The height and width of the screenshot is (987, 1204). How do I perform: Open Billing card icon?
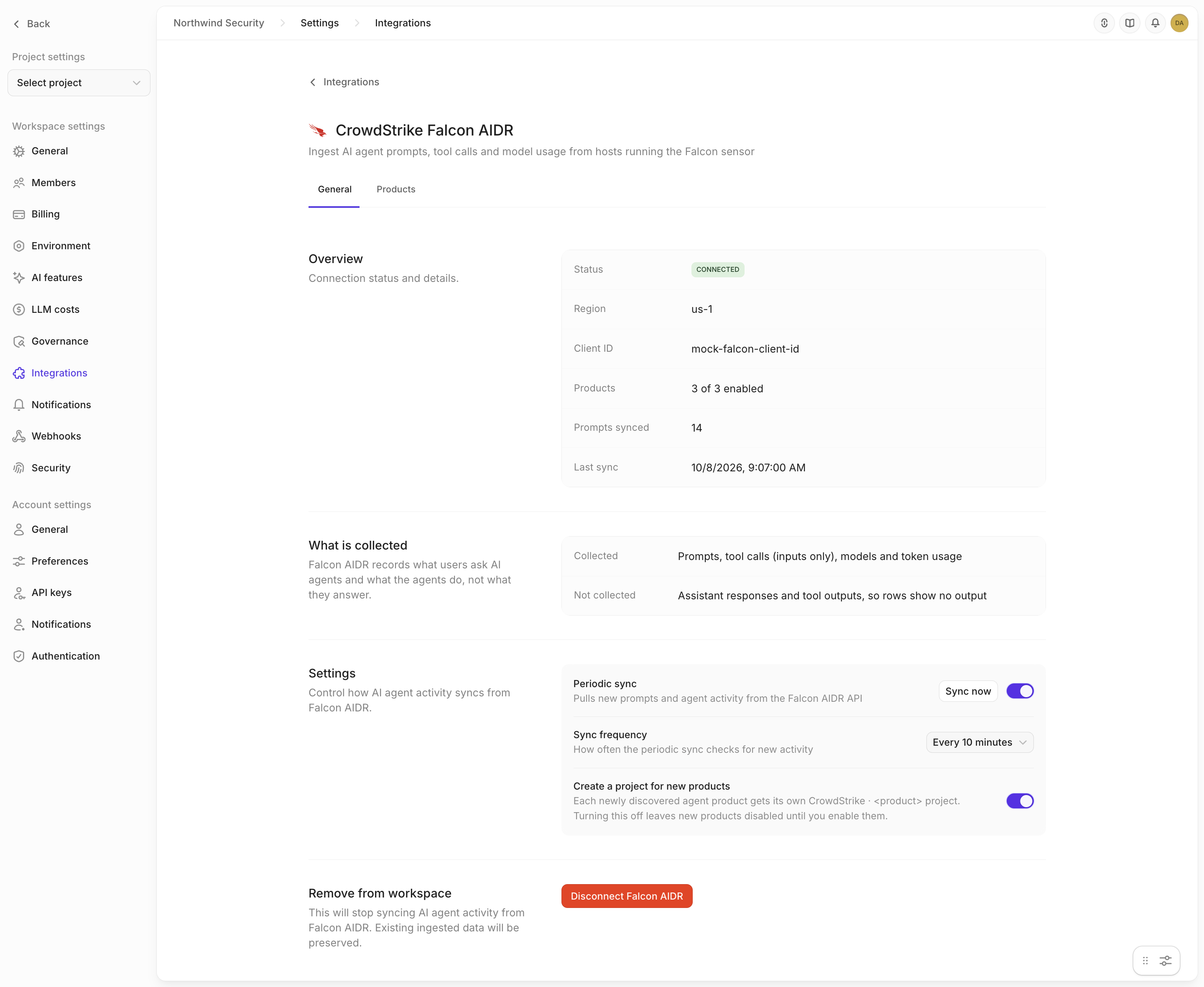(x=19, y=215)
